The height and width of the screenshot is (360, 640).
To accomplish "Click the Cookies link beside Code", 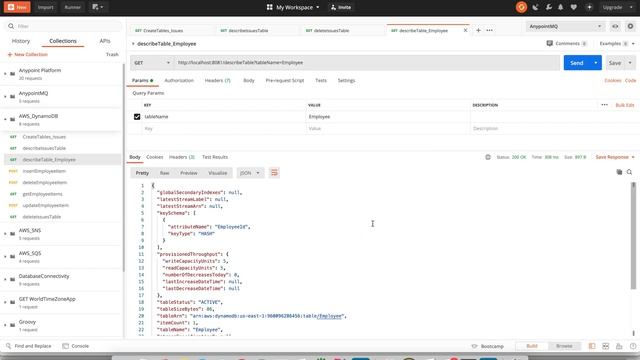I will [613, 81].
